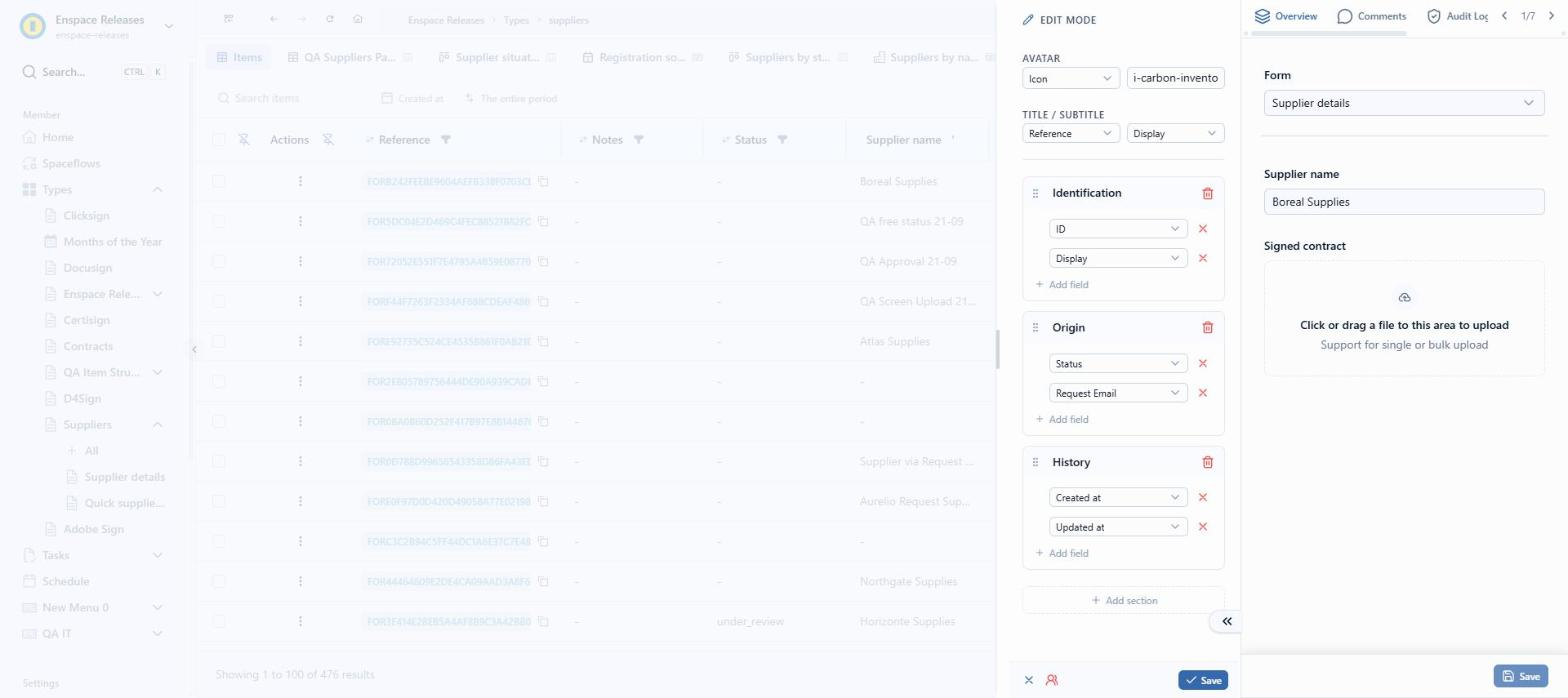Open the ID field dropdown
The height and width of the screenshot is (698, 1568).
click(1118, 229)
